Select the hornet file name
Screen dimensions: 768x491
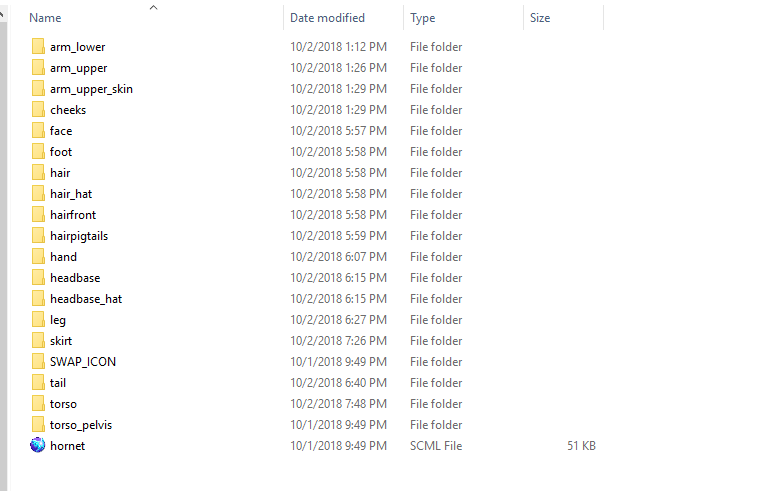tap(67, 446)
